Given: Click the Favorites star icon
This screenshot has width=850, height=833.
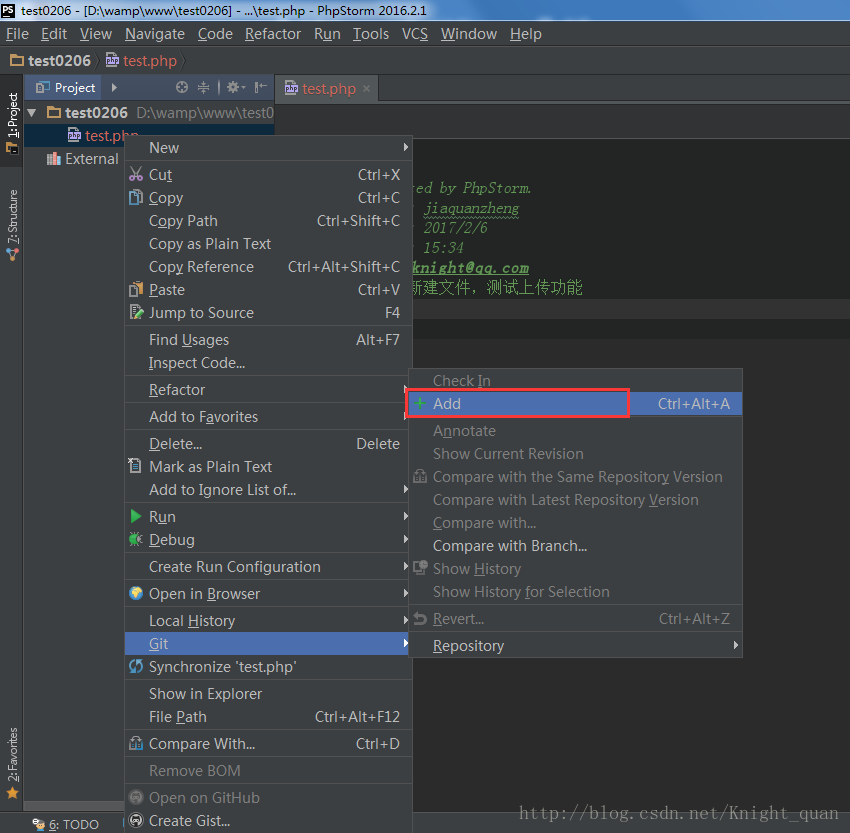Looking at the screenshot, I should click(x=12, y=793).
